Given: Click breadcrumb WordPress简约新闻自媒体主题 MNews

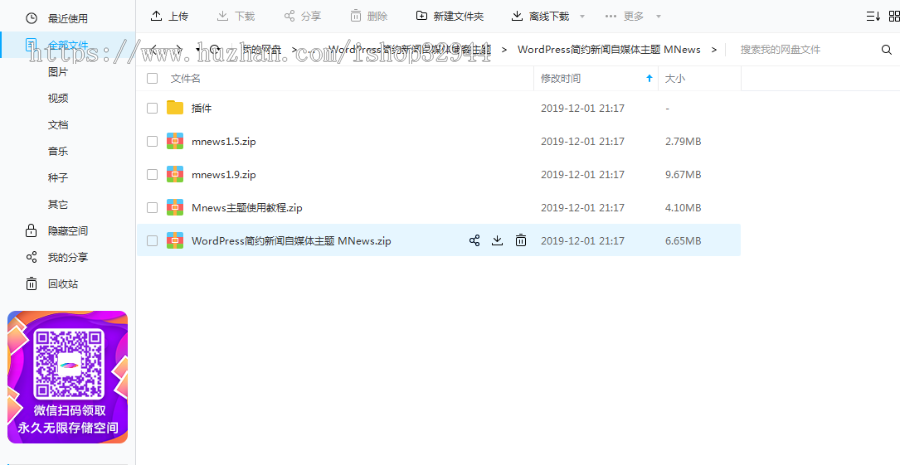Looking at the screenshot, I should (609, 49).
